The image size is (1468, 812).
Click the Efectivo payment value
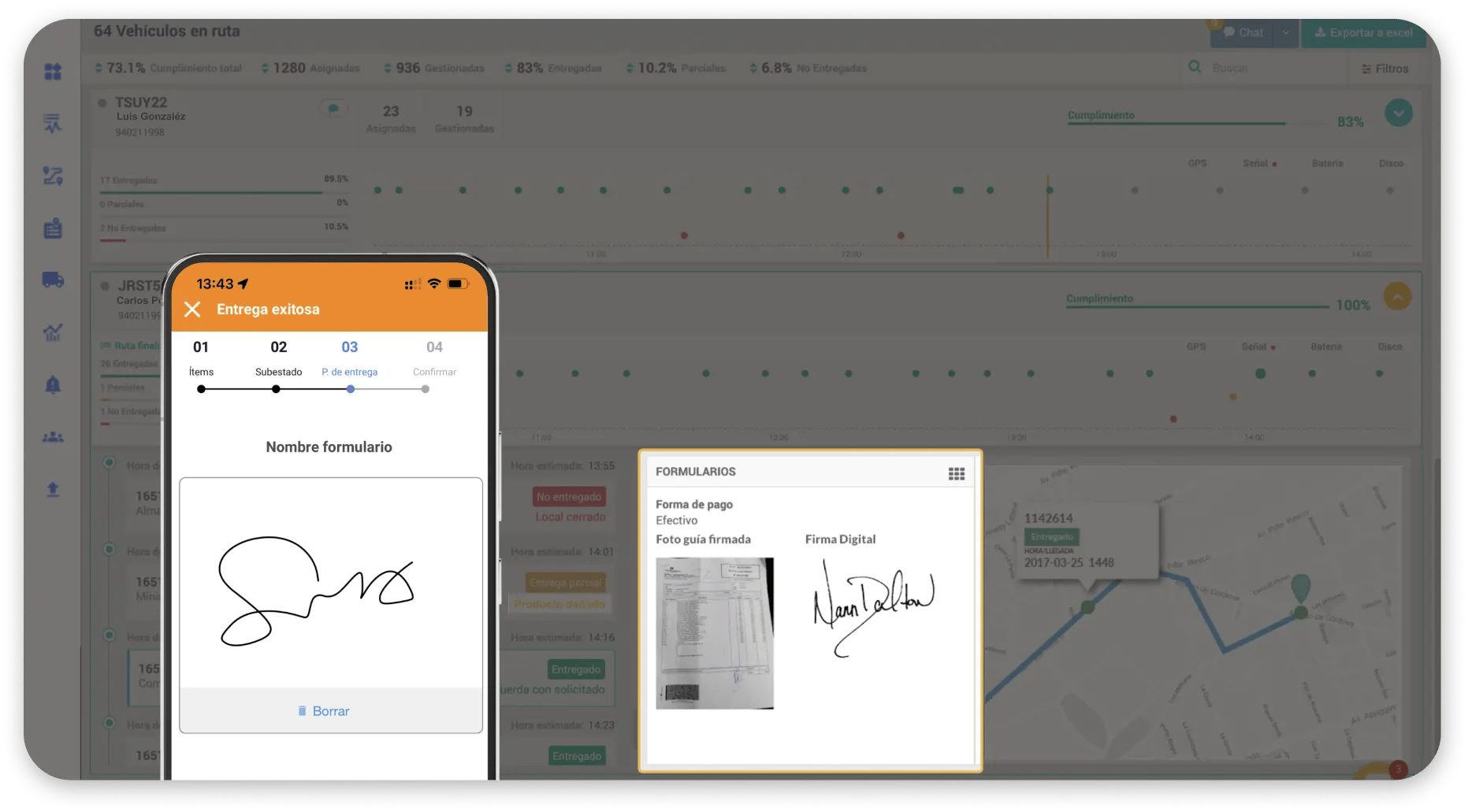(x=677, y=520)
